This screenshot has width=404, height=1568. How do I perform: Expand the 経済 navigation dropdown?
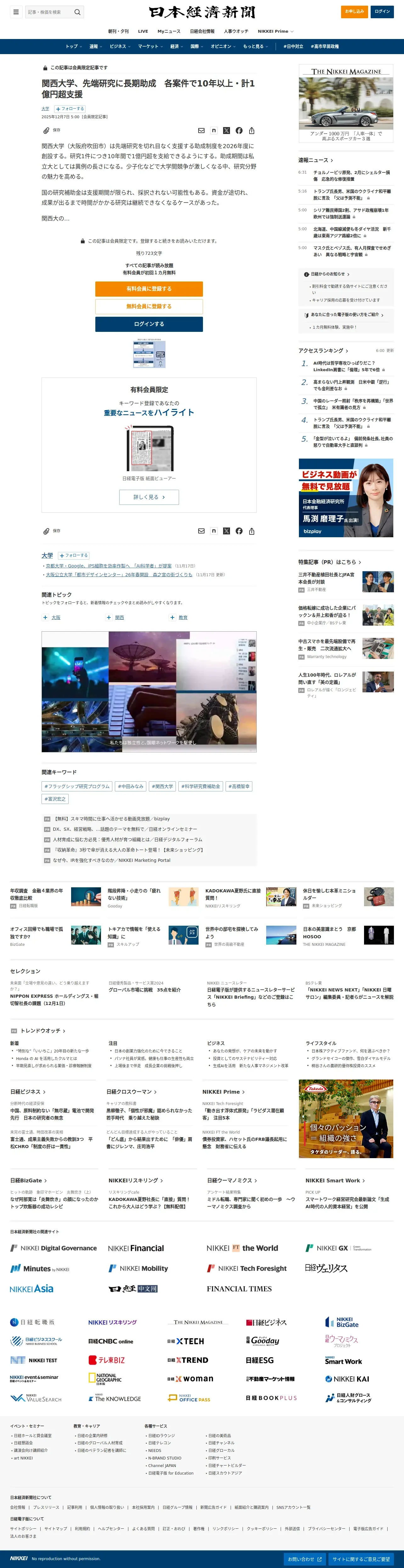(177, 46)
